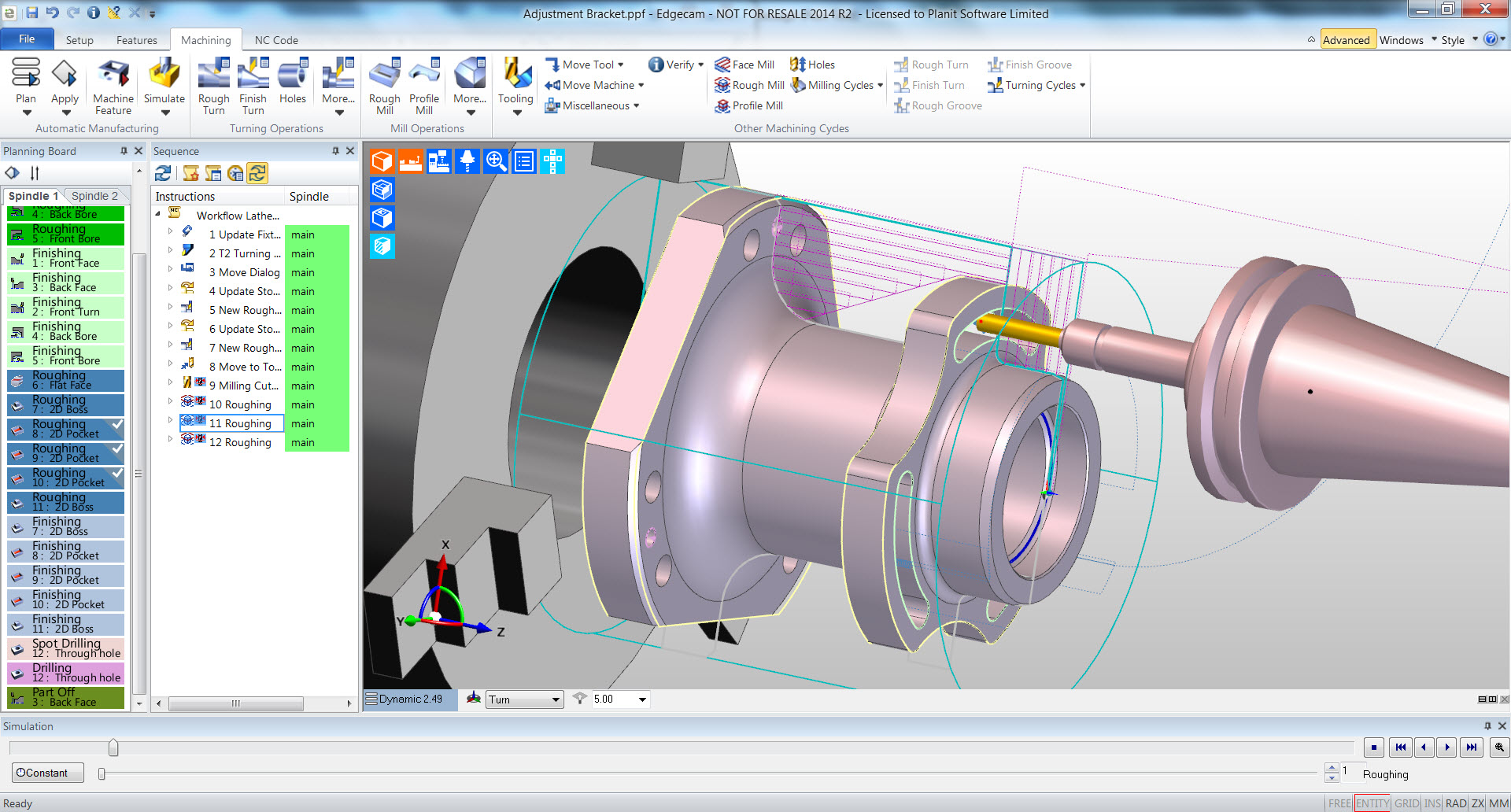Switch to Spindle 2 tab
Viewport: 1511px width, 812px height.
pyautogui.click(x=94, y=196)
